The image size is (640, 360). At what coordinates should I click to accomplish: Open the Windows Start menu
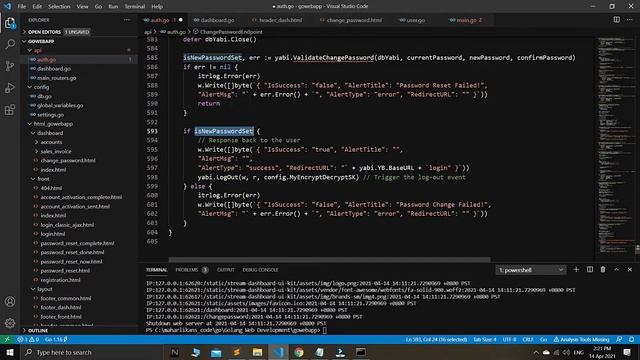[10, 352]
